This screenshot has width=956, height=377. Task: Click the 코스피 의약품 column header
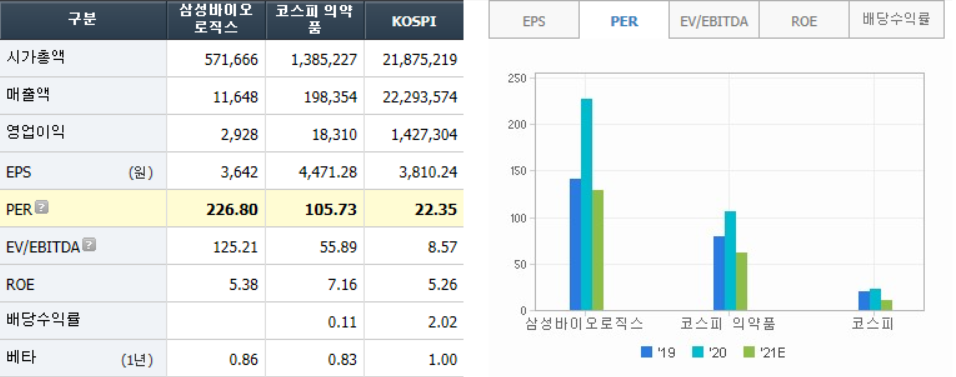pos(315,20)
